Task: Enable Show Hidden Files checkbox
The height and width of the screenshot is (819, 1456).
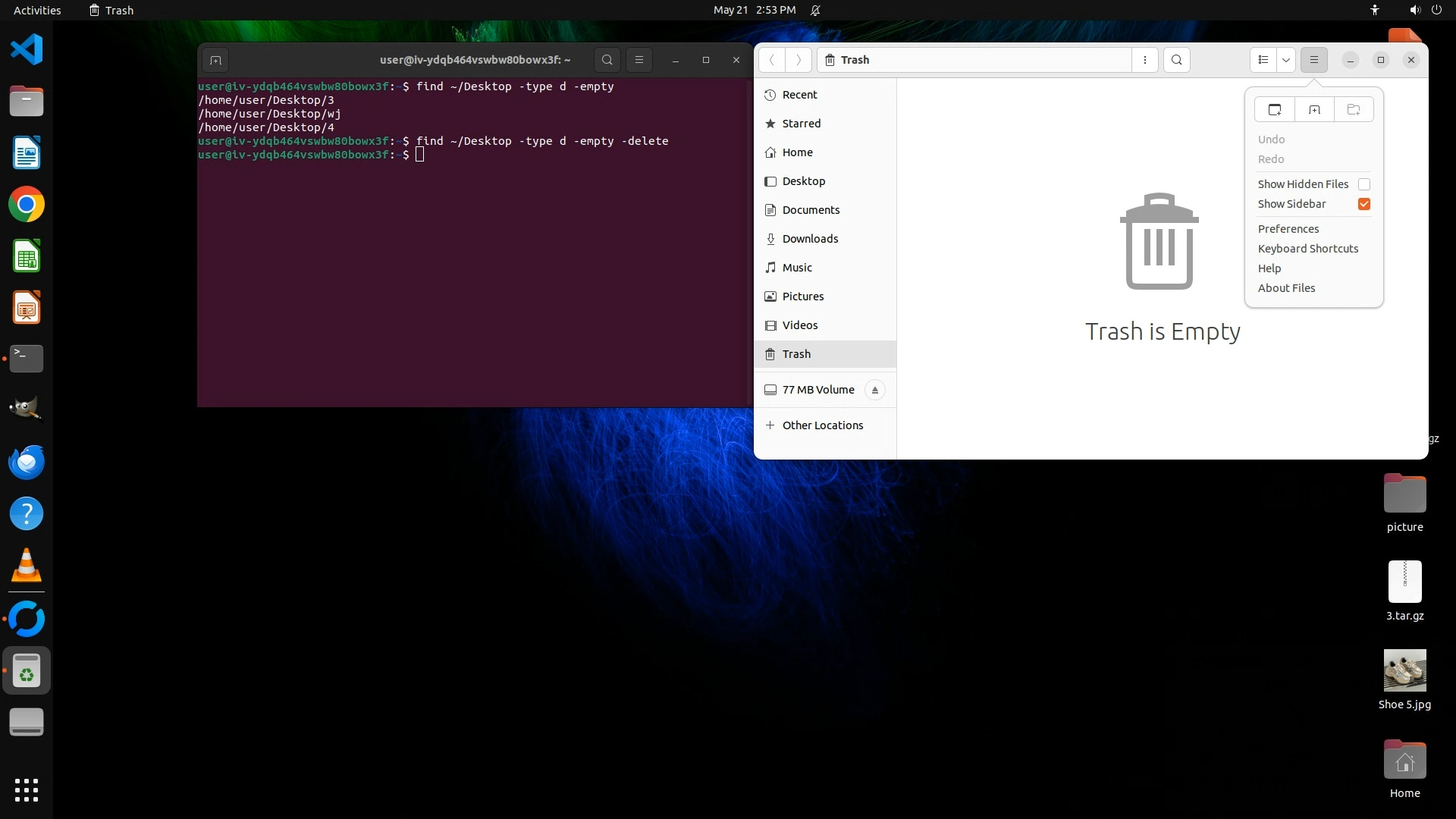Action: pos(1363,184)
